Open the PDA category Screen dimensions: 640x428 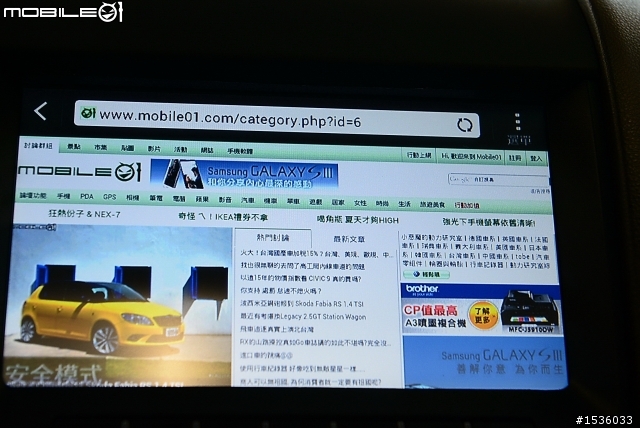(87, 197)
